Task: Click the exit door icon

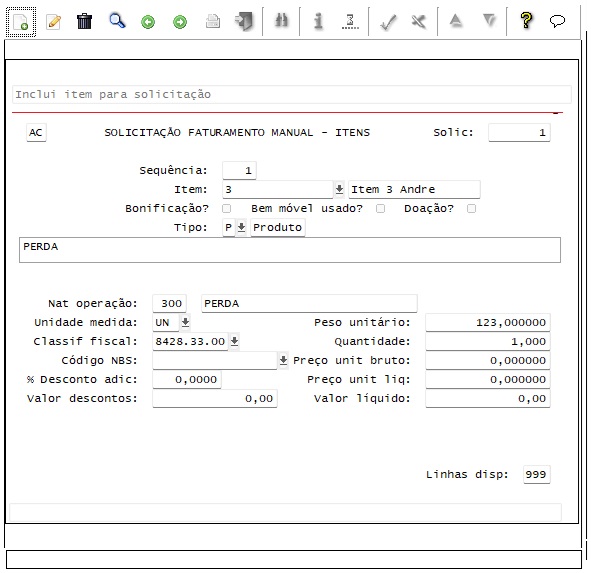Action: click(x=244, y=21)
